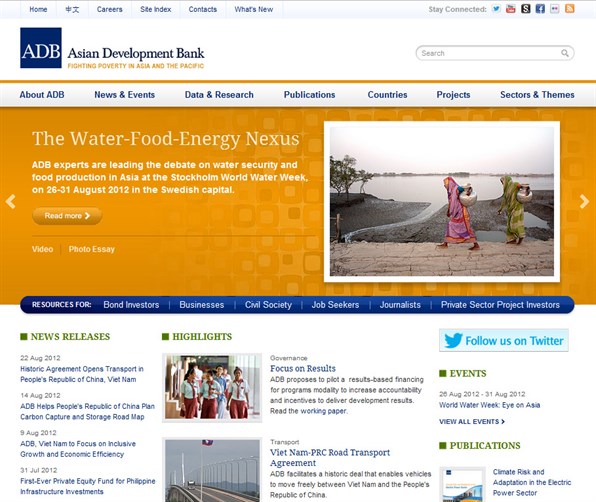
Task: Open News & Events menu
Action: click(124, 95)
